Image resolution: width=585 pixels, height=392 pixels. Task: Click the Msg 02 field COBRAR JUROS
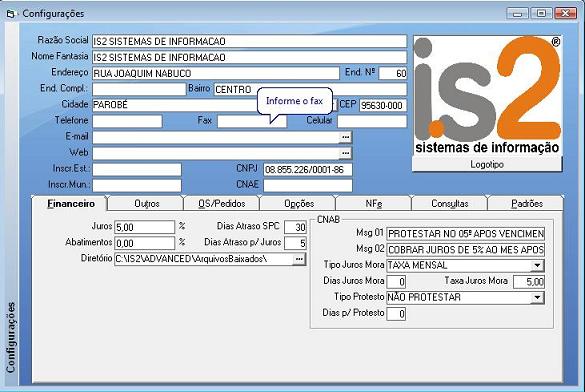click(465, 250)
